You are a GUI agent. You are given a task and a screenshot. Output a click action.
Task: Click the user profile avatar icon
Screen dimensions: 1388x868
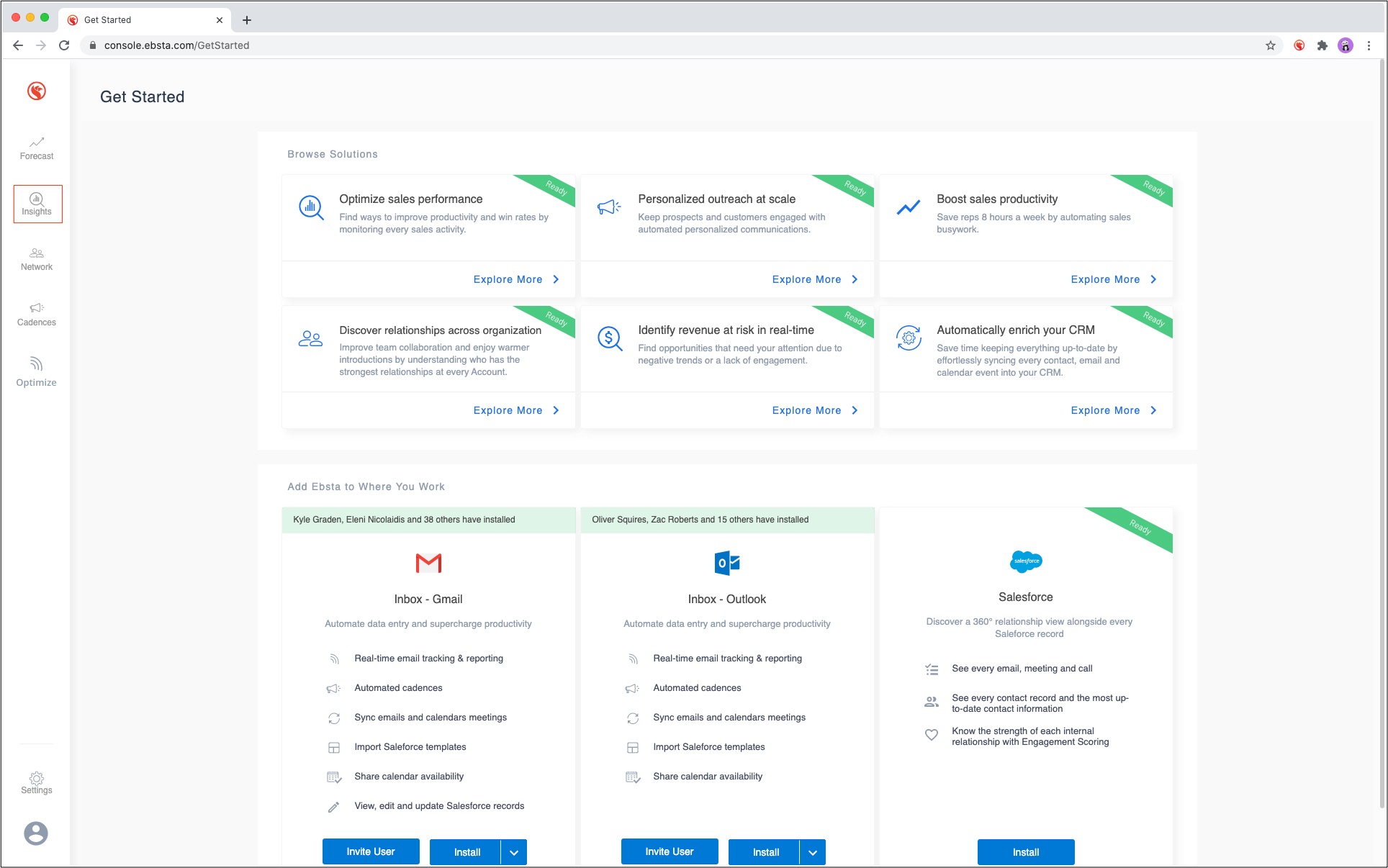(36, 833)
